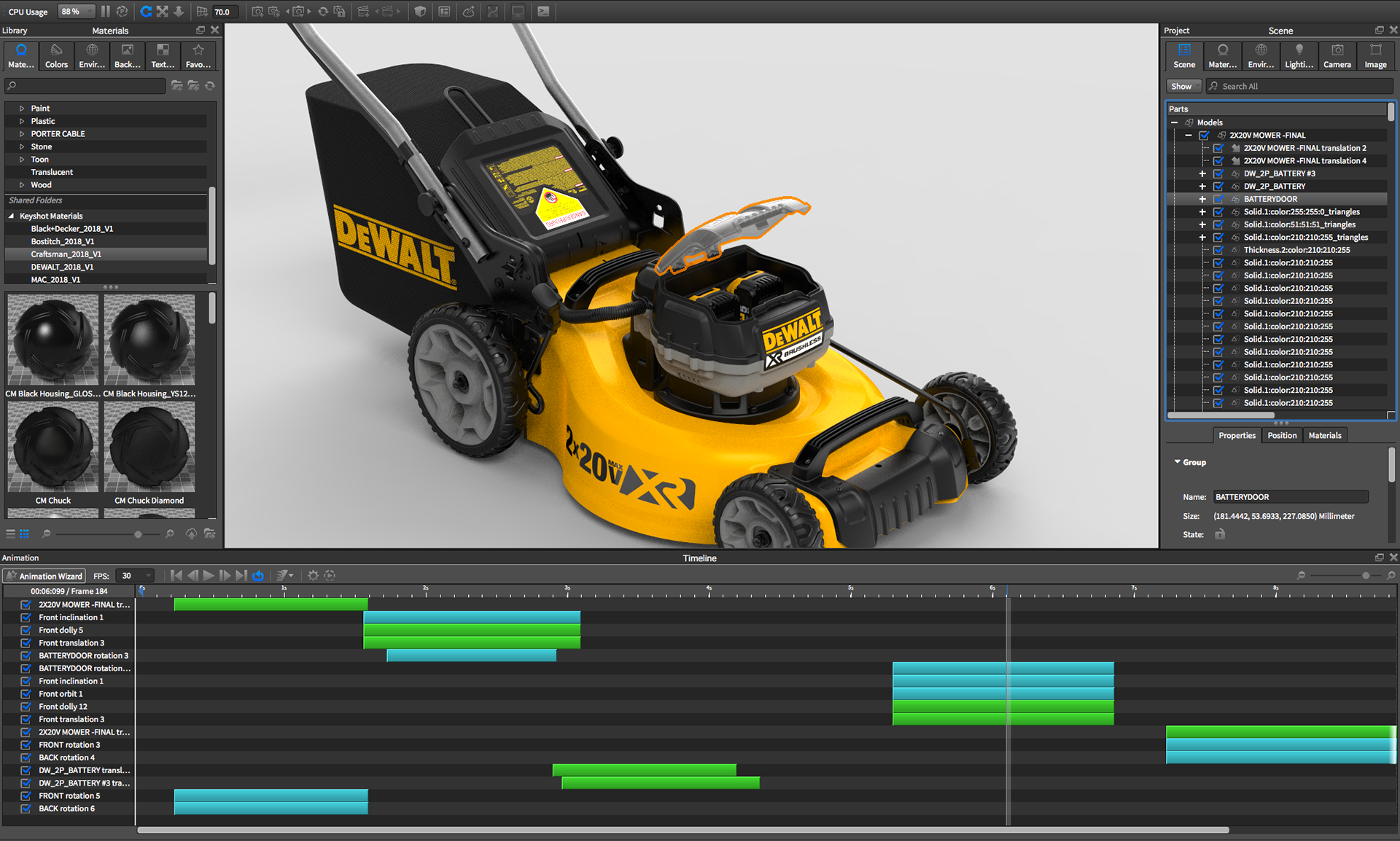Select the Bostitch_2018_V1 folder
The height and width of the screenshot is (841, 1400).
click(63, 242)
